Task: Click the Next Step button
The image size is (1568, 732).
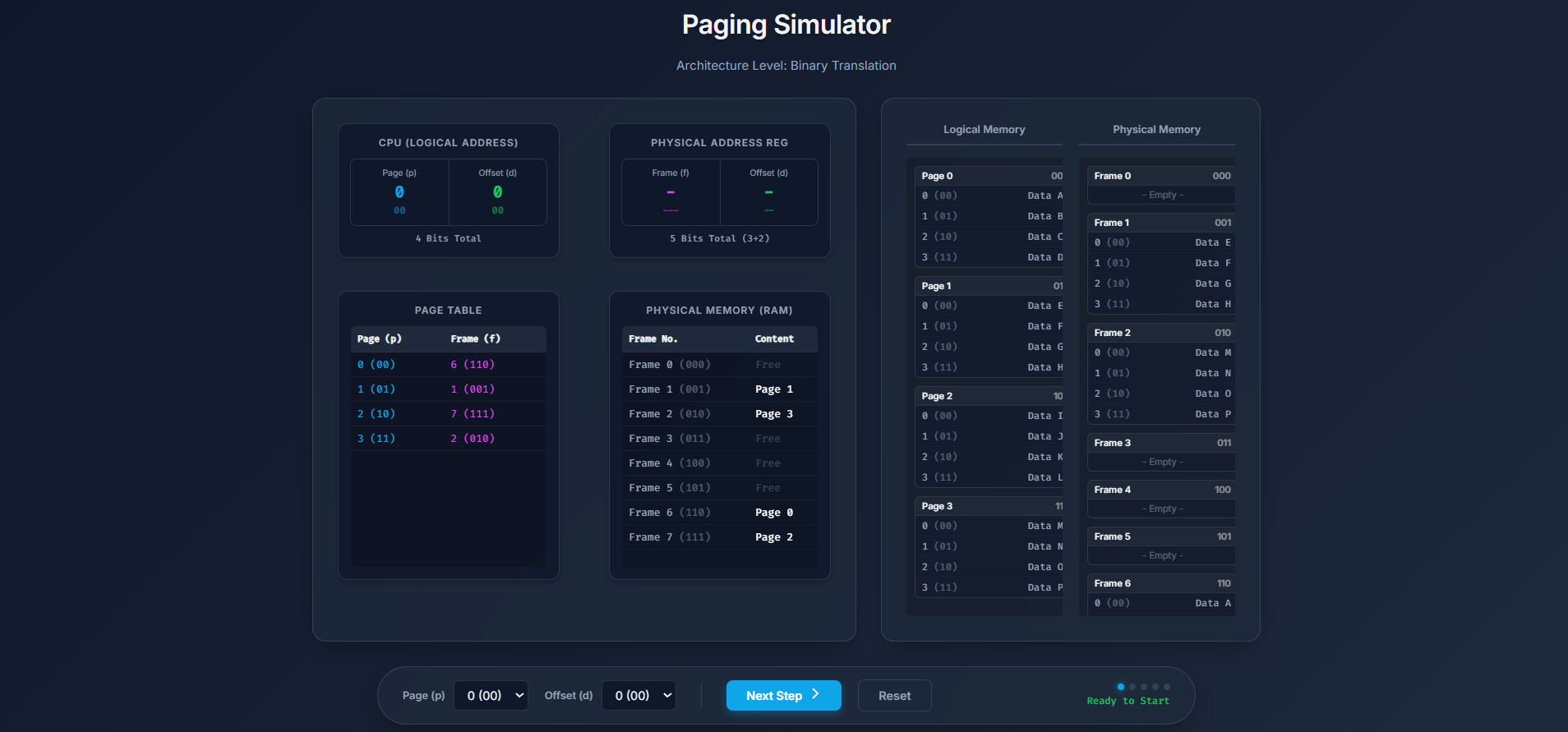Action: pyautogui.click(x=783, y=695)
